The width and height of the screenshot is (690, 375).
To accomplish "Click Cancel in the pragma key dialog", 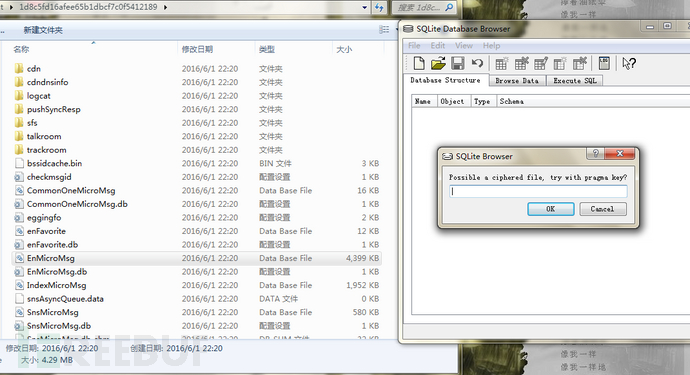I will click(602, 209).
